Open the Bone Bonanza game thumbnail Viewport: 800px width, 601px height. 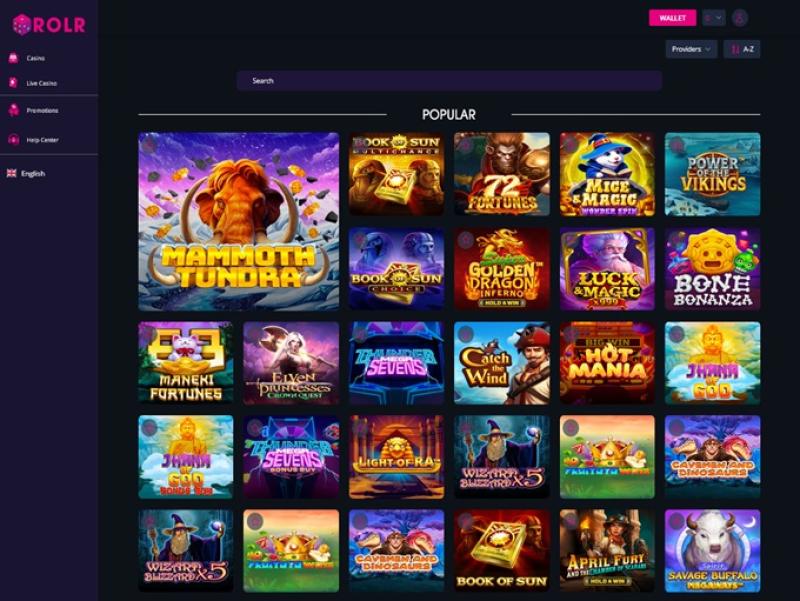[712, 269]
